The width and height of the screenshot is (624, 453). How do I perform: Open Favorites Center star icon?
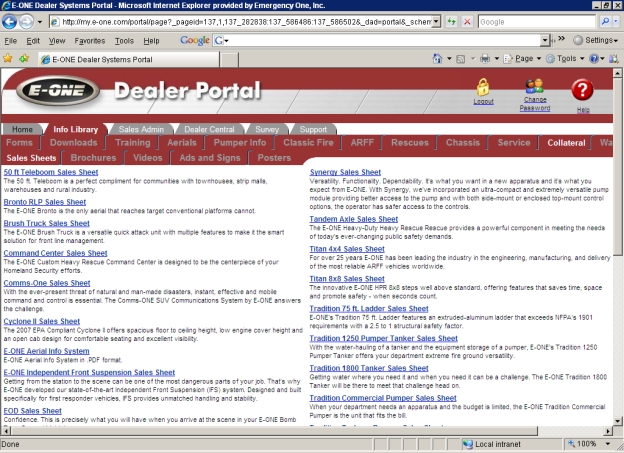pos(8,59)
